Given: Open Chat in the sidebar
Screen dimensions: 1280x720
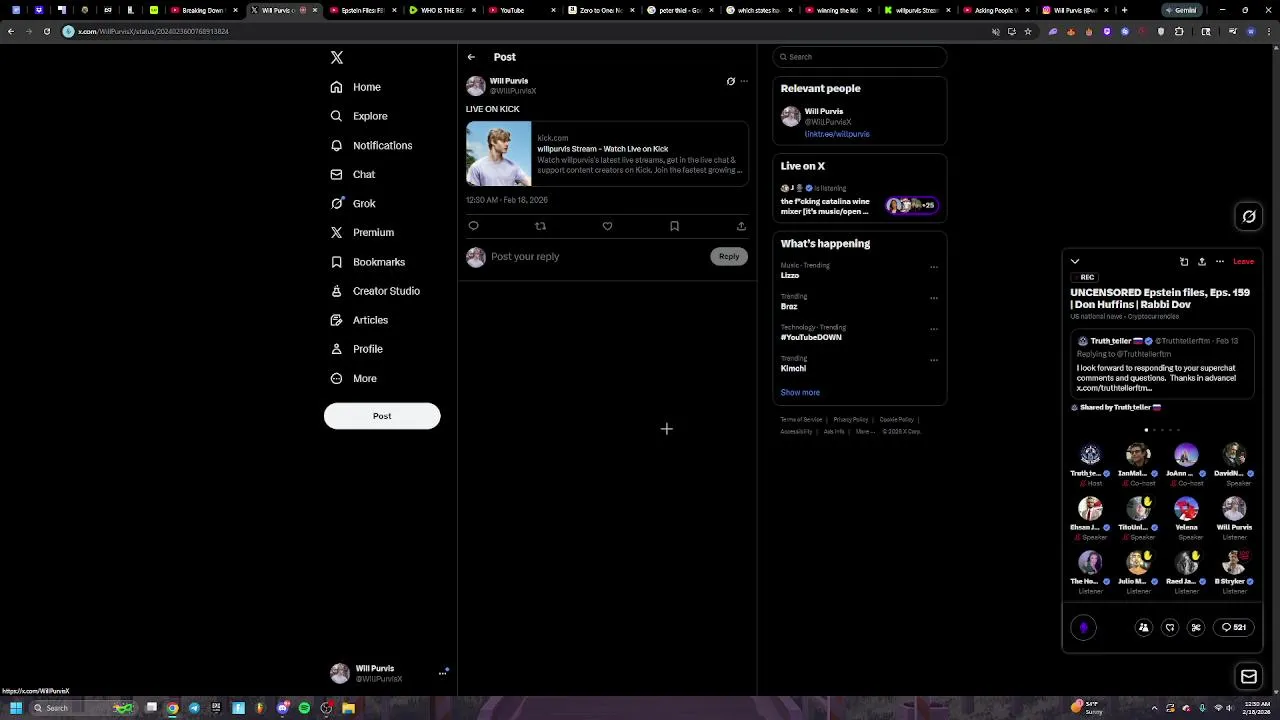Looking at the screenshot, I should tap(353, 174).
